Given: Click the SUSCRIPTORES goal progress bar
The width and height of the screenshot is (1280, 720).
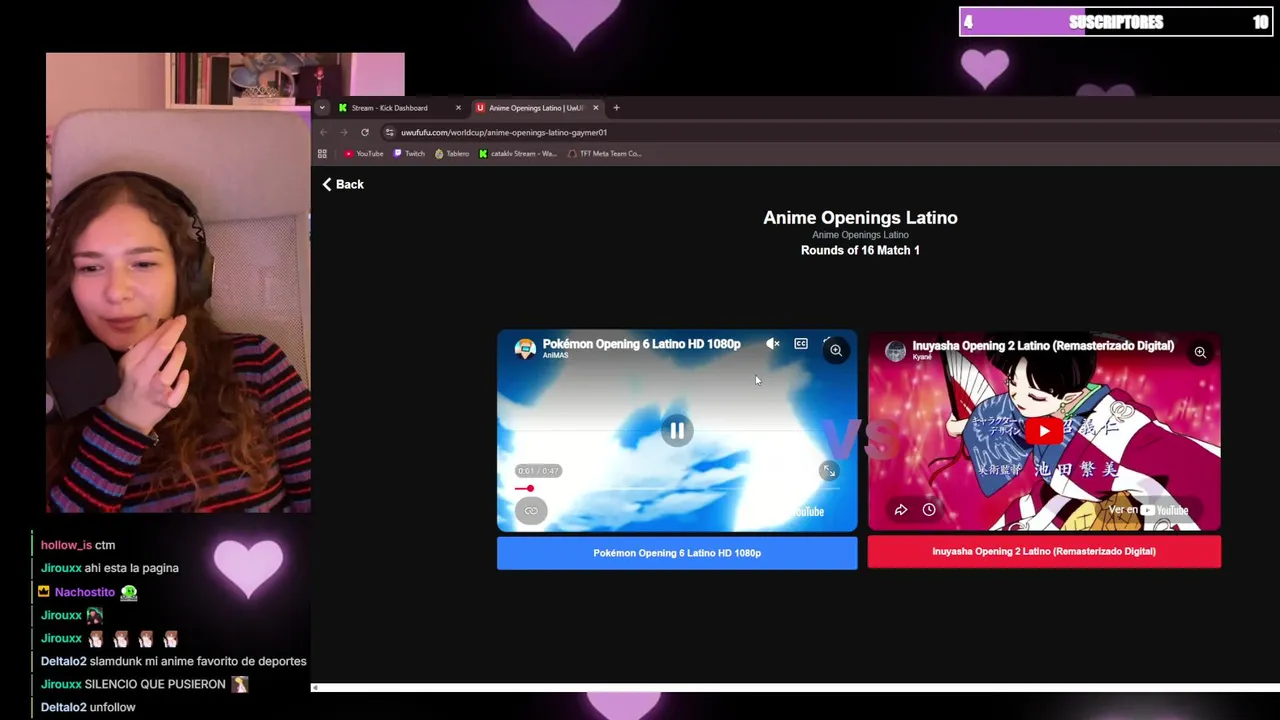Looking at the screenshot, I should [x=1115, y=22].
